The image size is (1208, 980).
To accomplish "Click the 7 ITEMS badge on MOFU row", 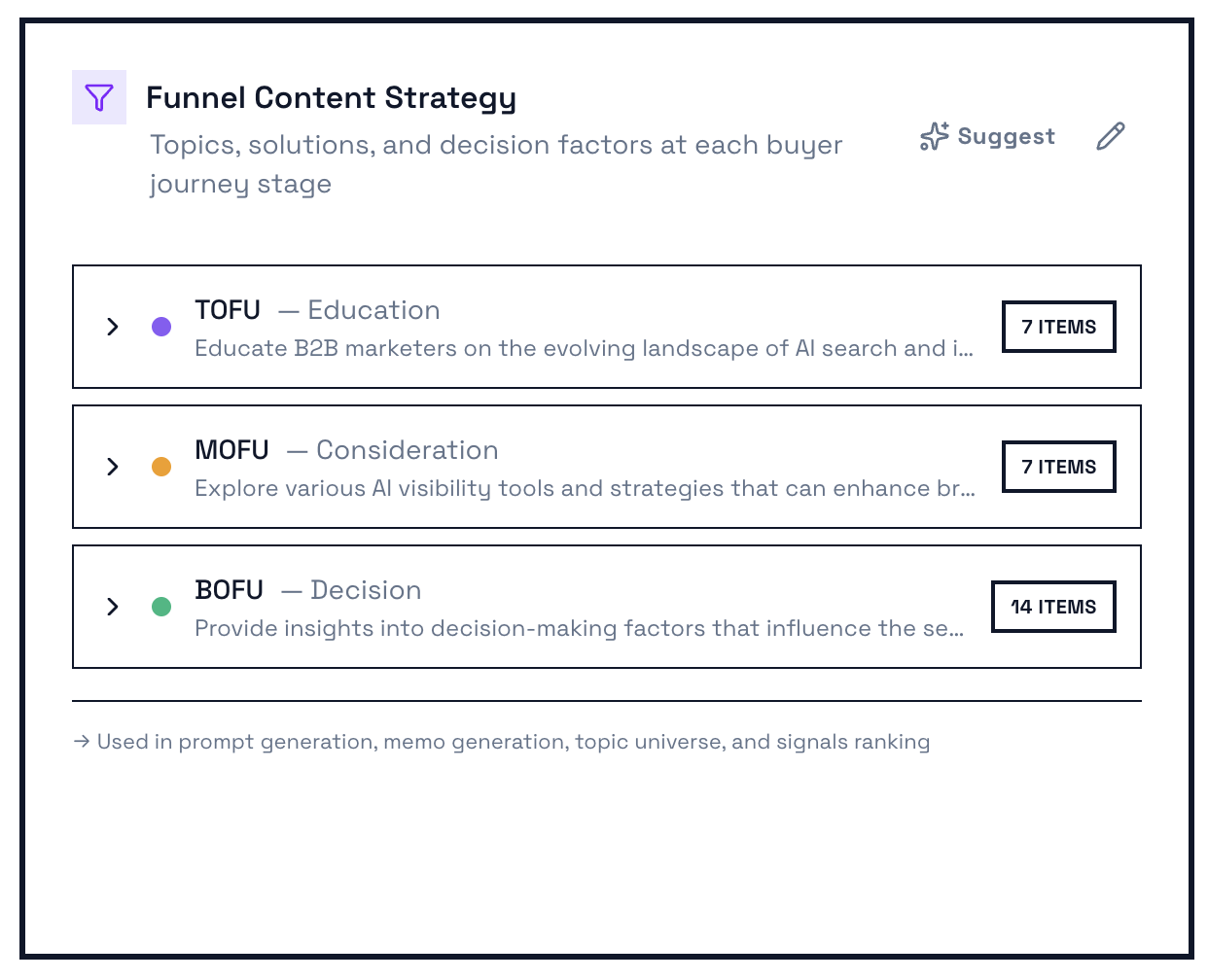I will pos(1058,467).
